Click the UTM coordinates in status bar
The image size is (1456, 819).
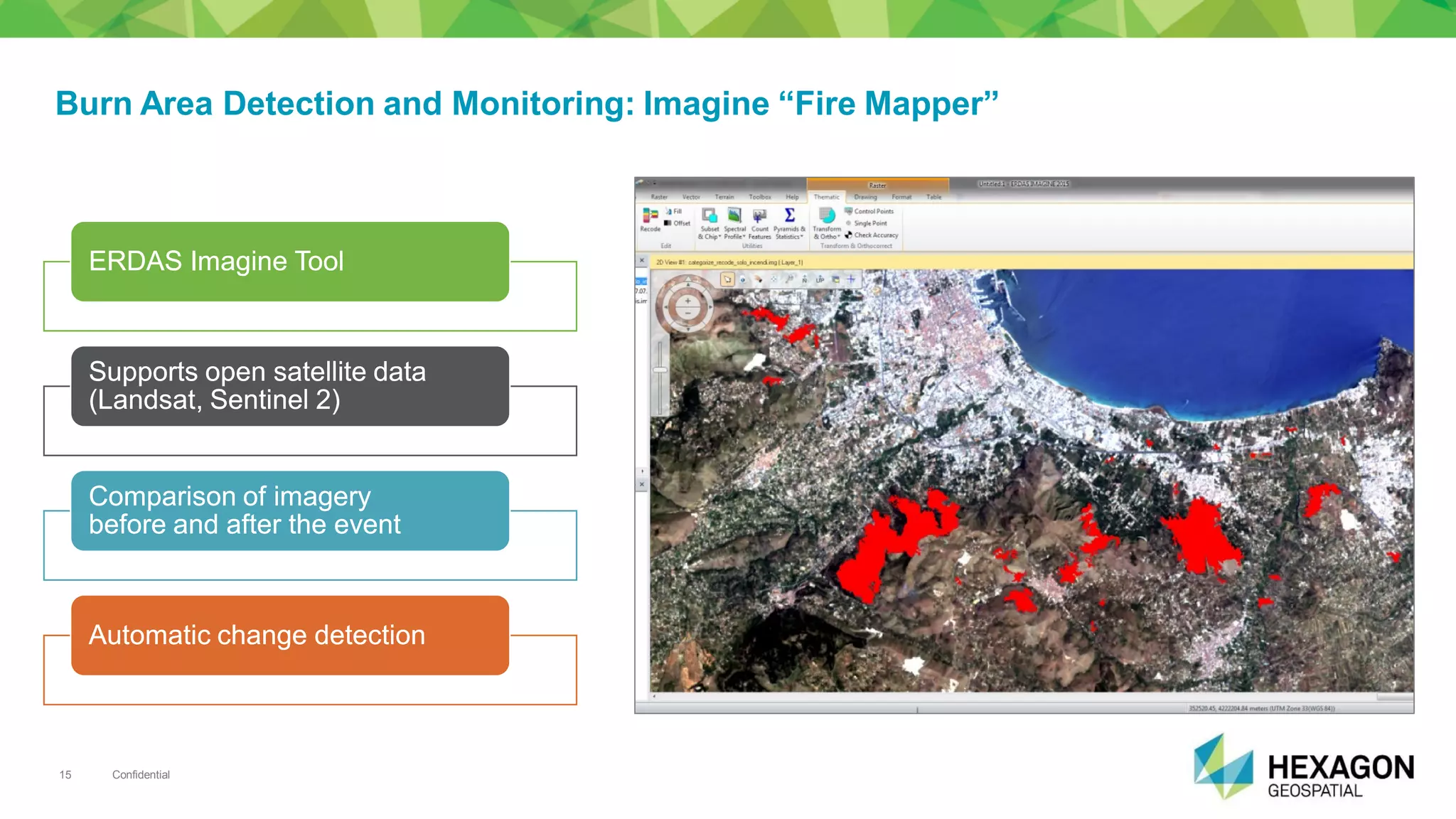pyautogui.click(x=1261, y=708)
